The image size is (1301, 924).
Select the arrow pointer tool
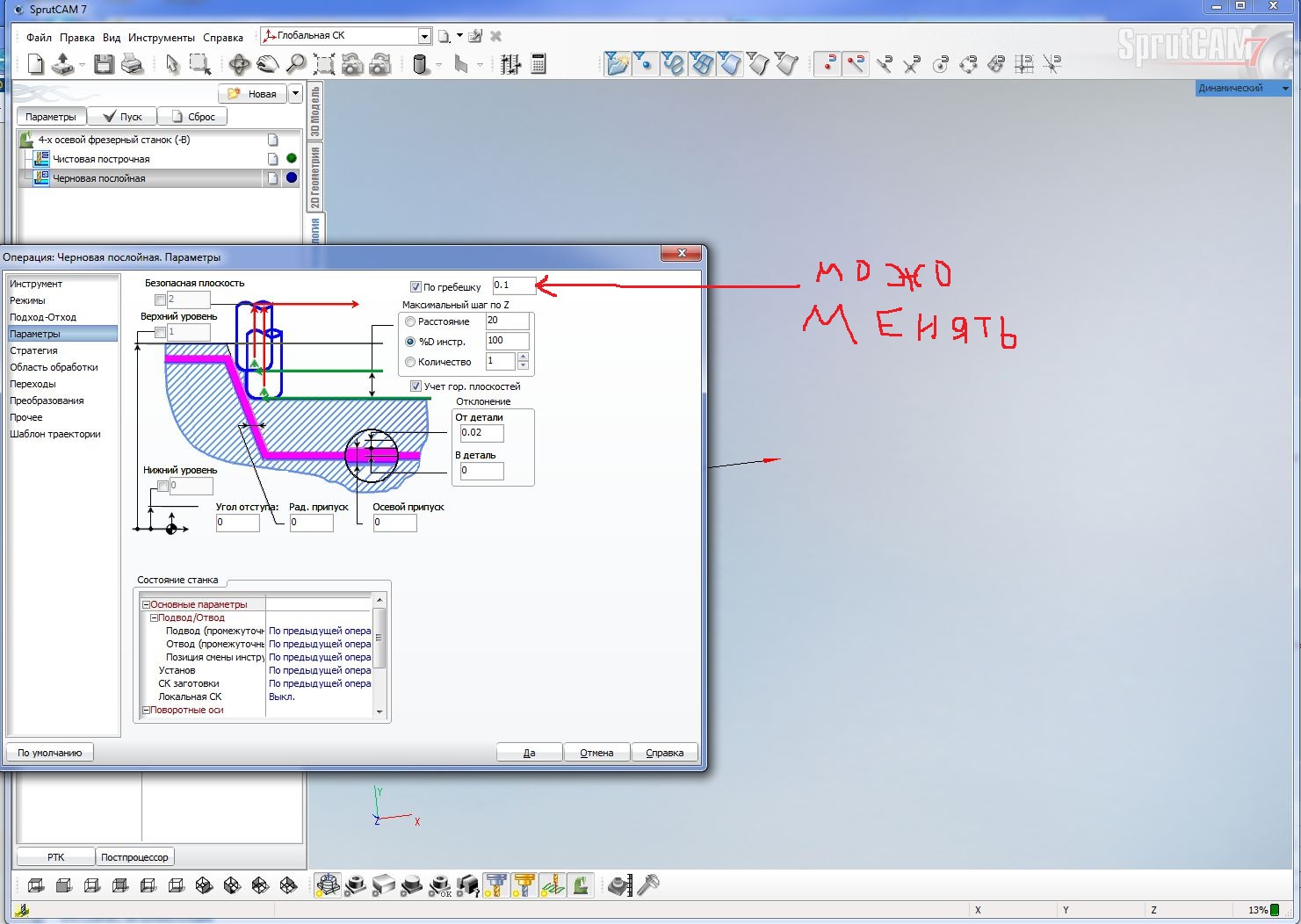tap(172, 64)
